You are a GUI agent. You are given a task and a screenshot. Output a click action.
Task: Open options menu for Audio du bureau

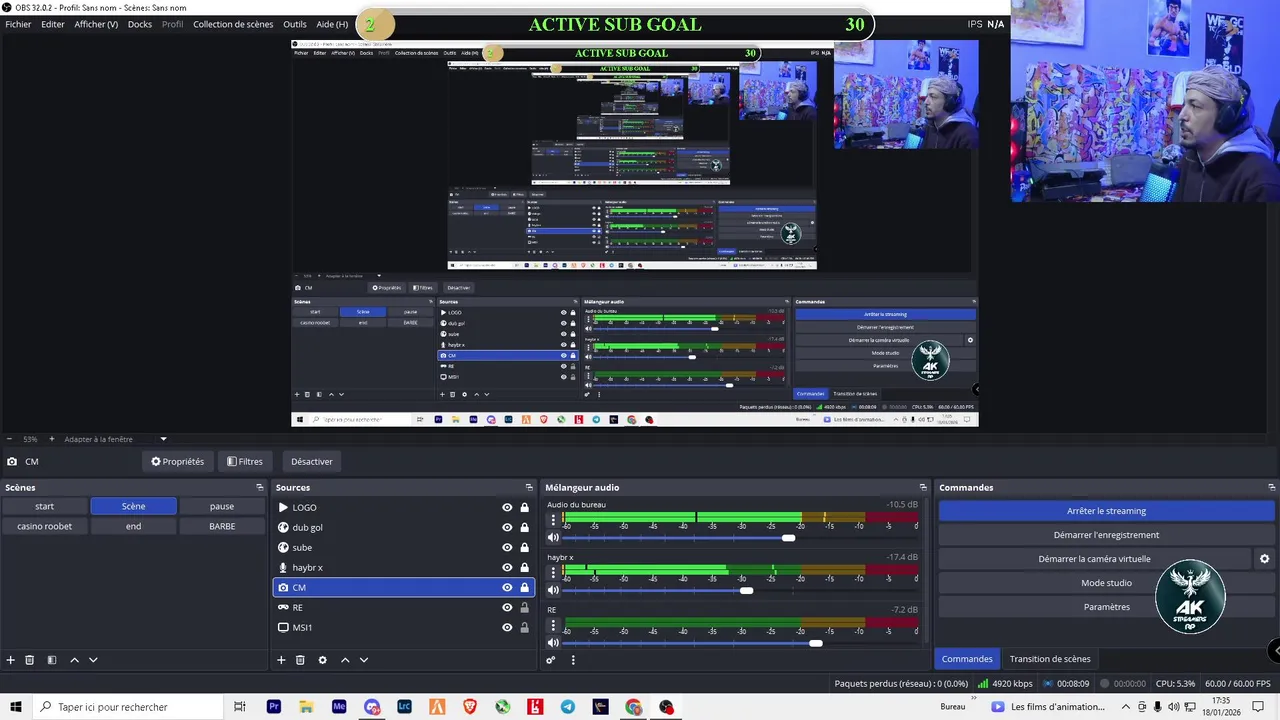click(553, 520)
